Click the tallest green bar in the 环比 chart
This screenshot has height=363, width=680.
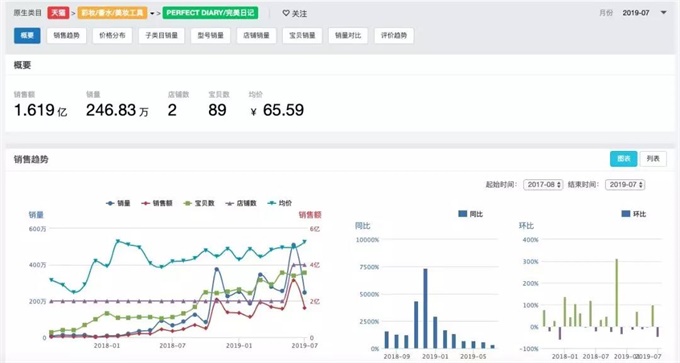(x=617, y=293)
